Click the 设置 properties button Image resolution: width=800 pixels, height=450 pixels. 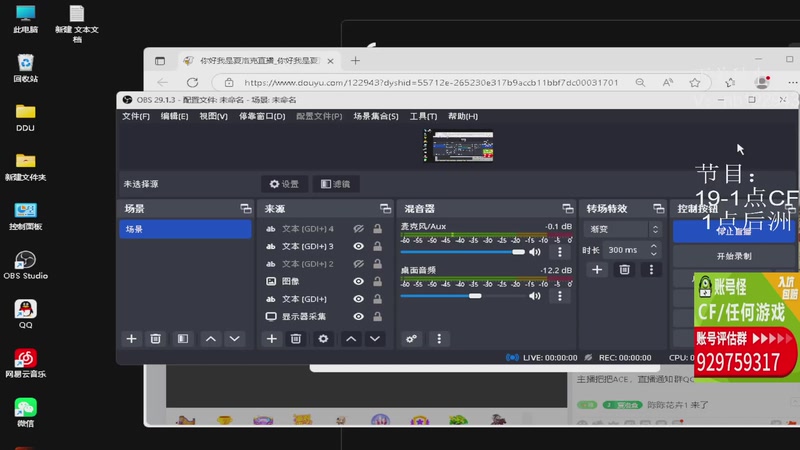click(284, 184)
